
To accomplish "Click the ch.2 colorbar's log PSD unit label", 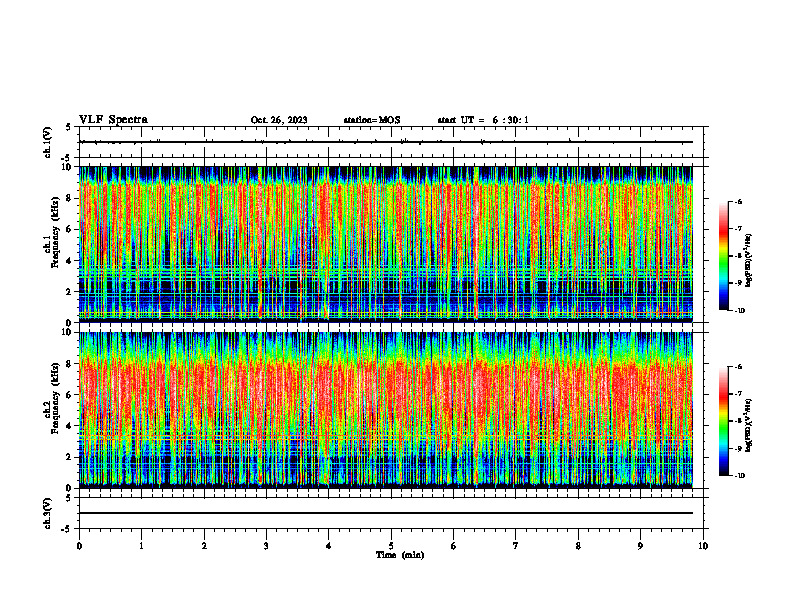I will click(x=749, y=425).
